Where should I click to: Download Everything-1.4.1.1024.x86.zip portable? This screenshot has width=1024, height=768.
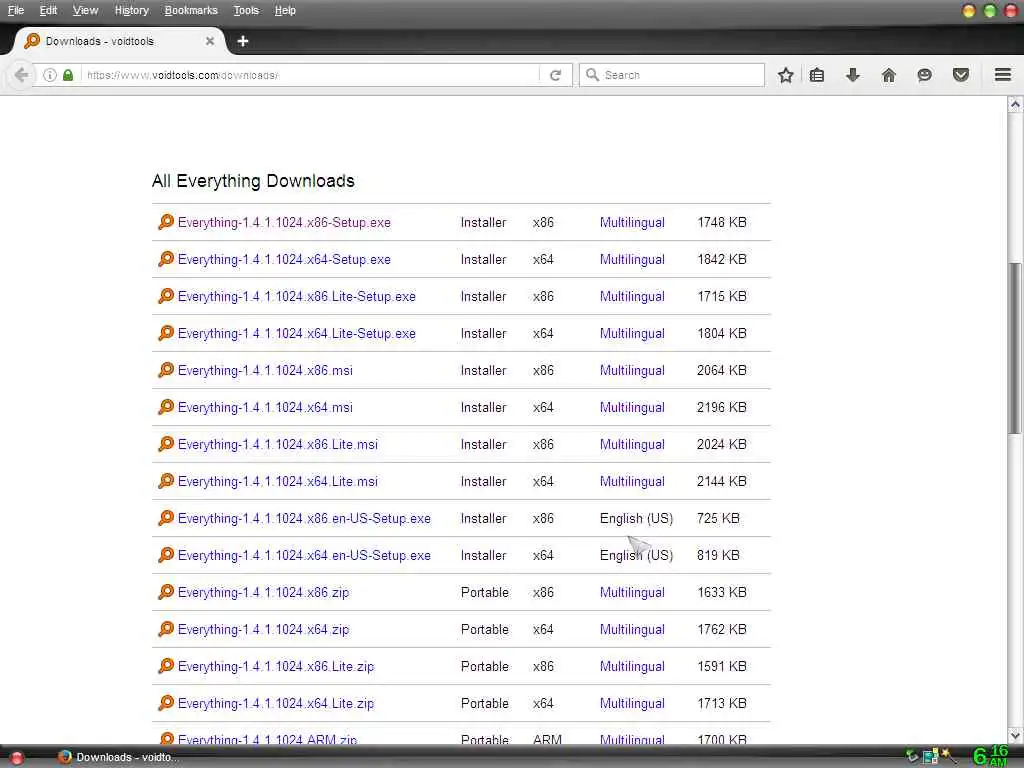tap(263, 593)
